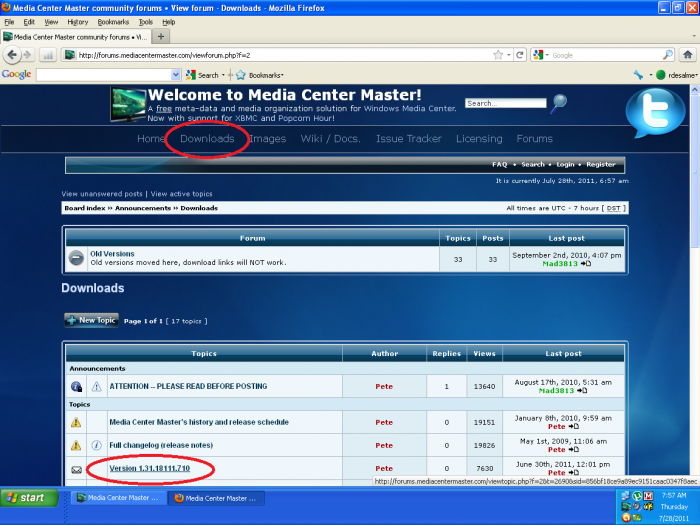
Task: Click warning icon on history and release schedule row
Action: (76, 422)
